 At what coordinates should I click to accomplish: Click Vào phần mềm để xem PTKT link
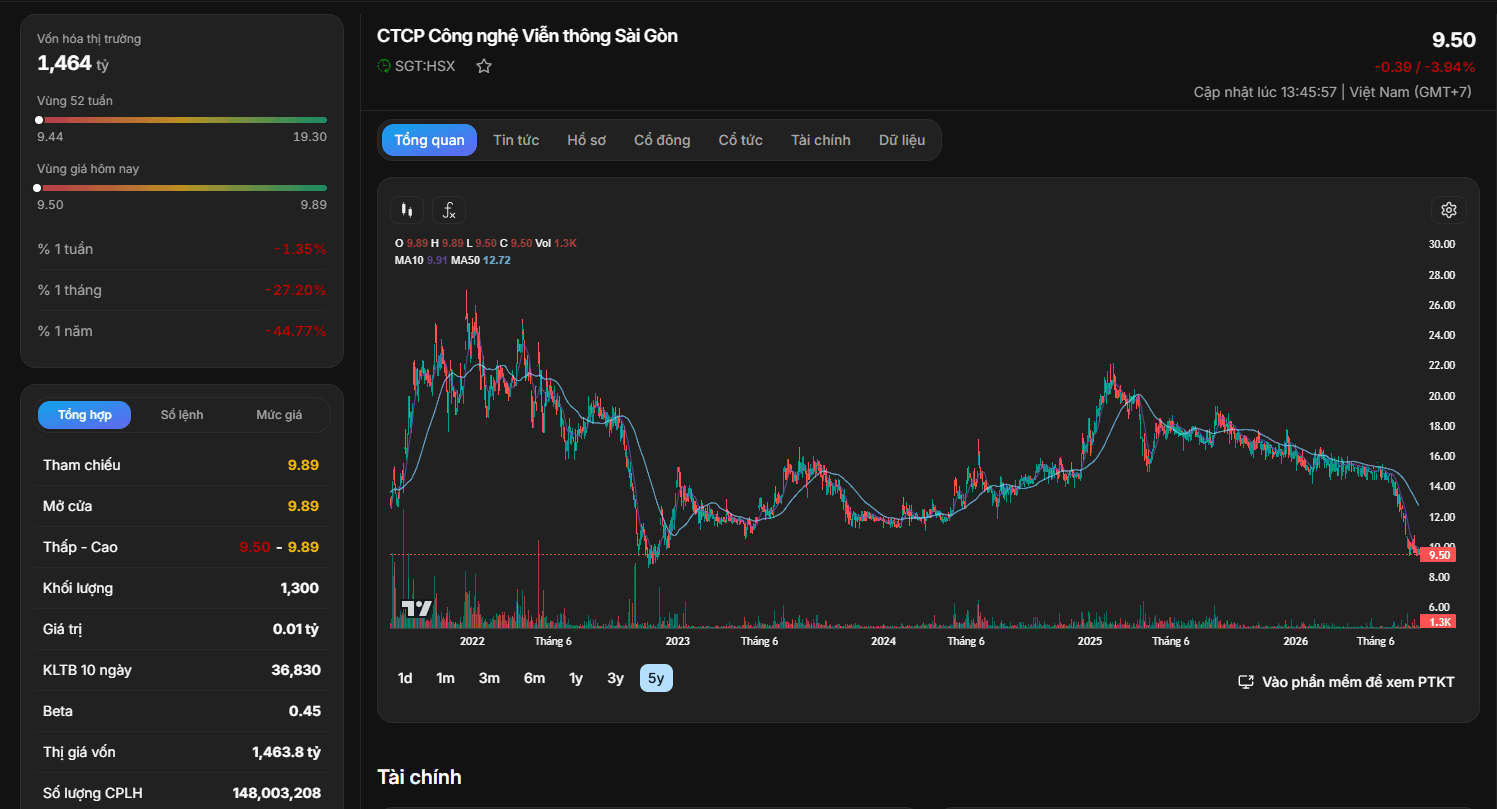click(x=1358, y=682)
